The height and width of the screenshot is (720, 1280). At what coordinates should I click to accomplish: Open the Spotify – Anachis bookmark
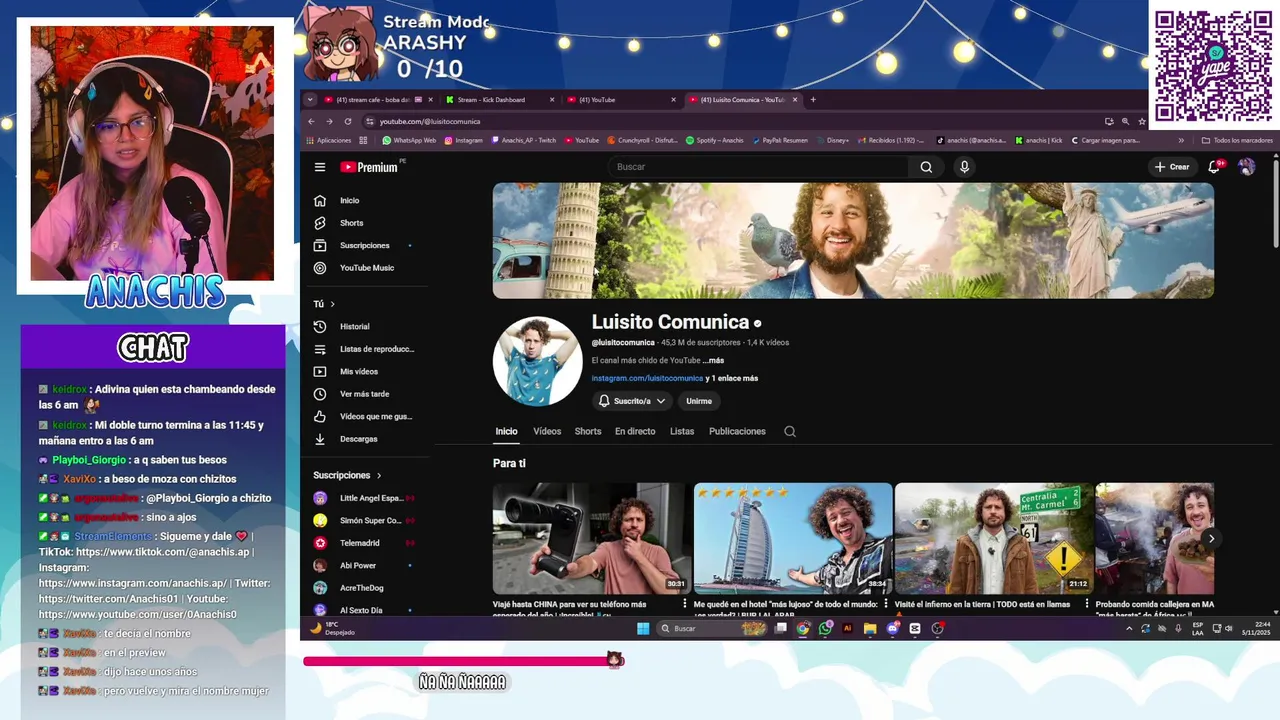click(714, 141)
